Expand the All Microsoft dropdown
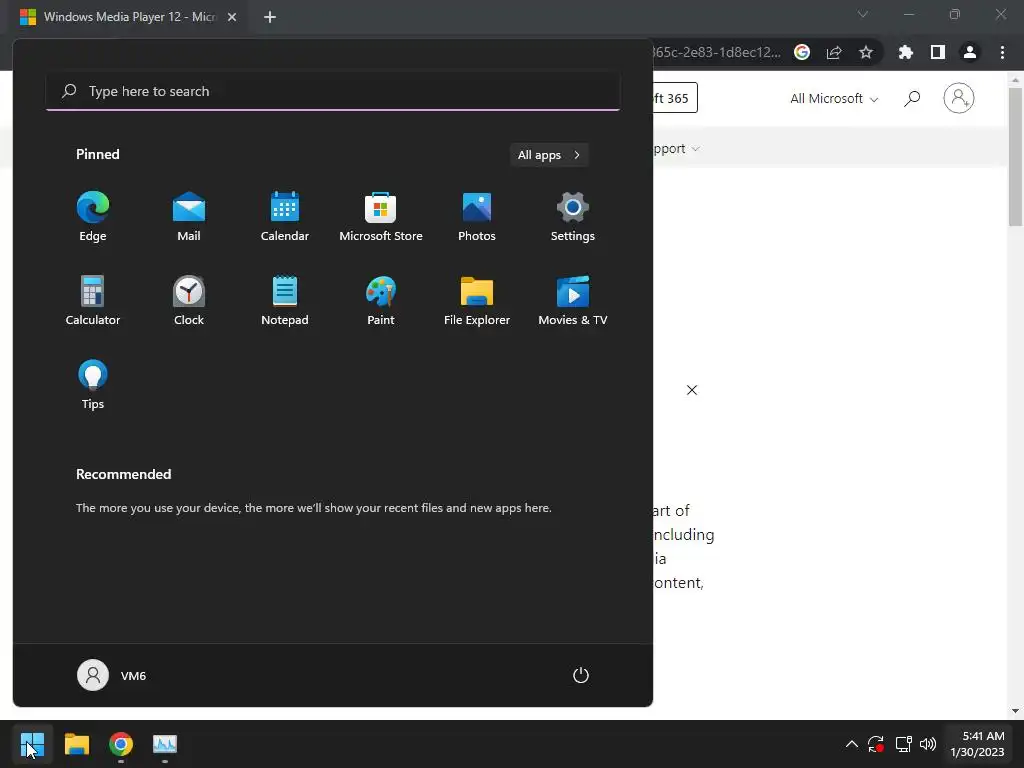Screen dimensions: 1024x768 [834, 99]
